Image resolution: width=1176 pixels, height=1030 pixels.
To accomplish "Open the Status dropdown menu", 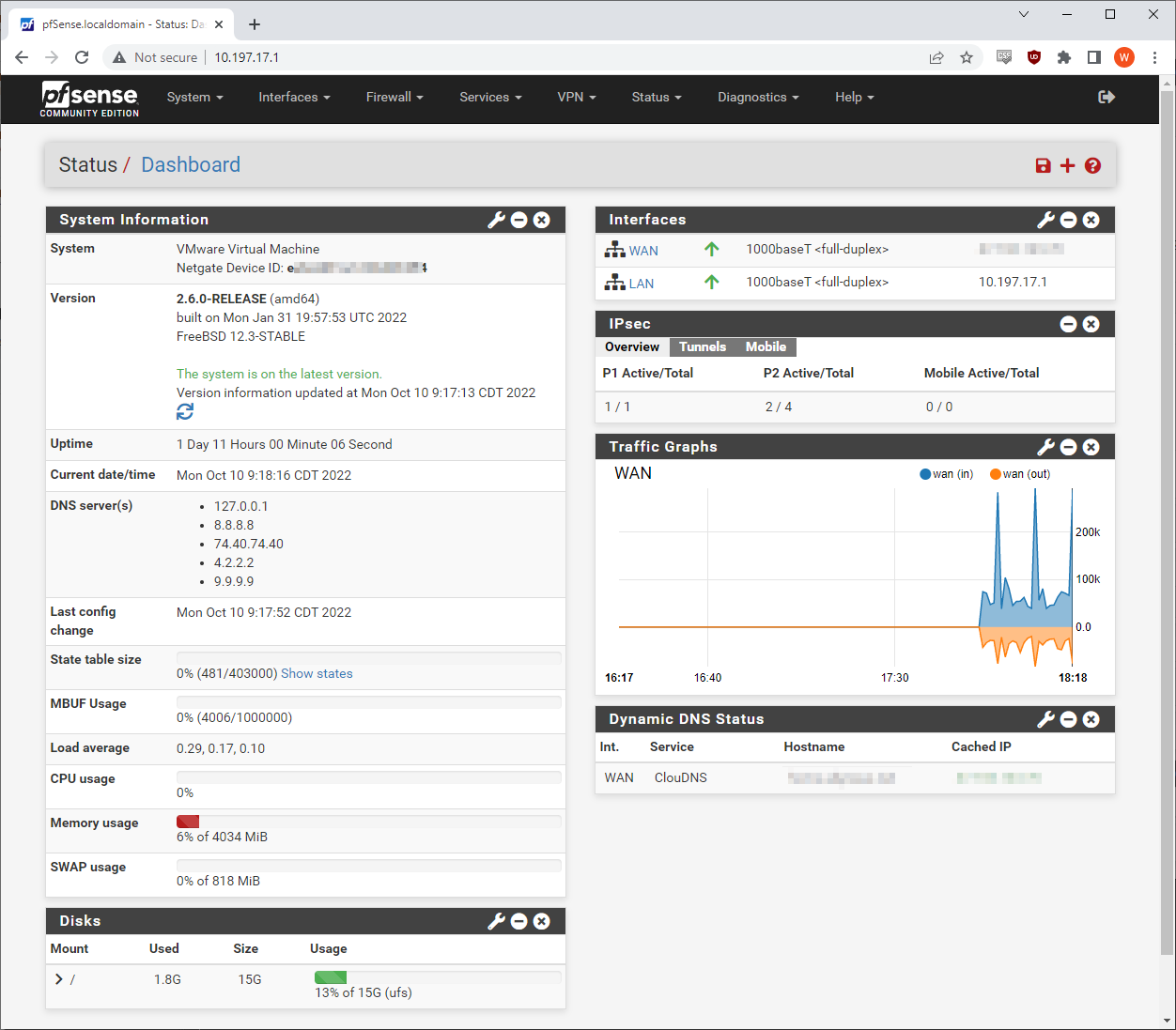I will (x=657, y=97).
